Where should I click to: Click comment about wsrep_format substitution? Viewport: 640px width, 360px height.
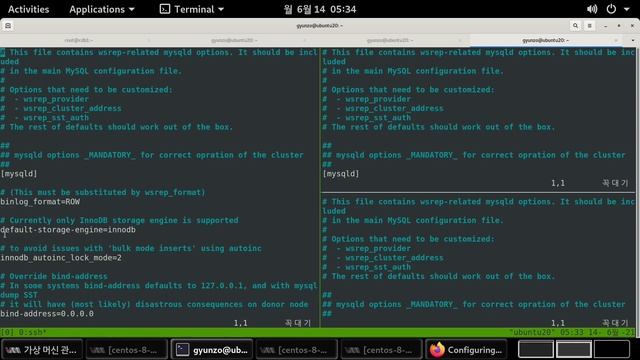103,192
